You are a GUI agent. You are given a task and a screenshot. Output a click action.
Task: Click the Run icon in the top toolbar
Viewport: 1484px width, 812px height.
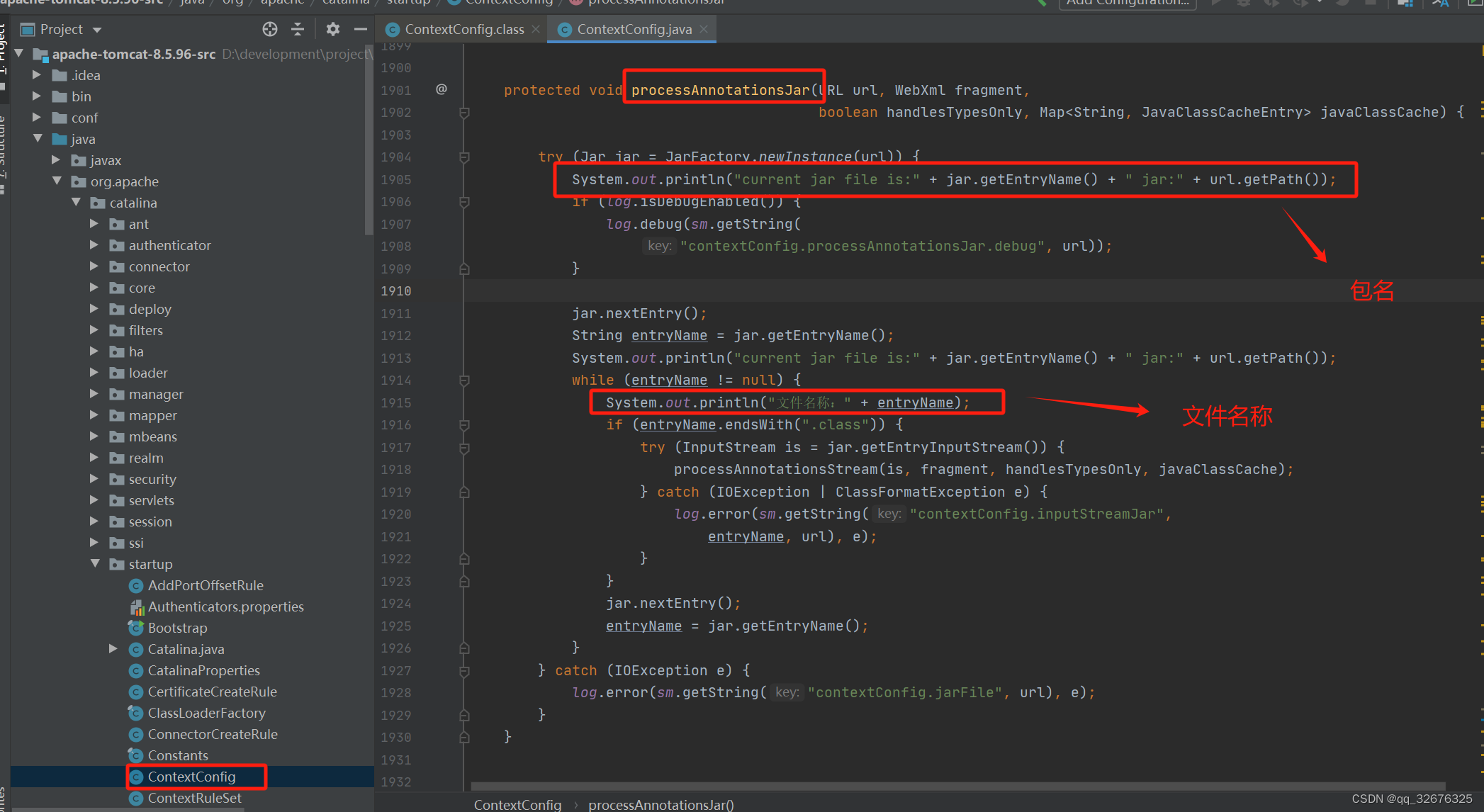click(x=1216, y=4)
